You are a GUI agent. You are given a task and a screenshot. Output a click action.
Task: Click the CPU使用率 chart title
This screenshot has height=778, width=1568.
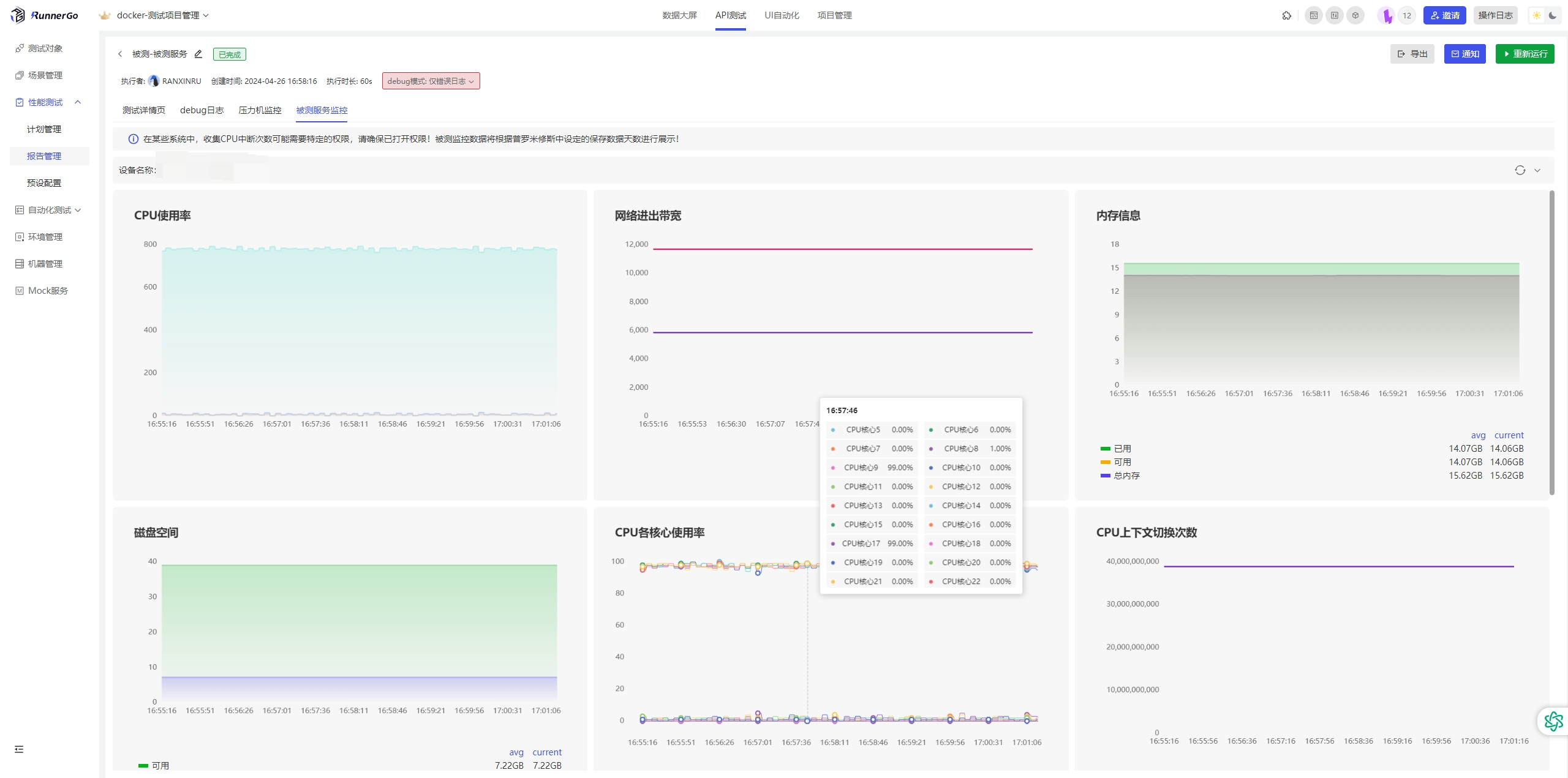(162, 215)
